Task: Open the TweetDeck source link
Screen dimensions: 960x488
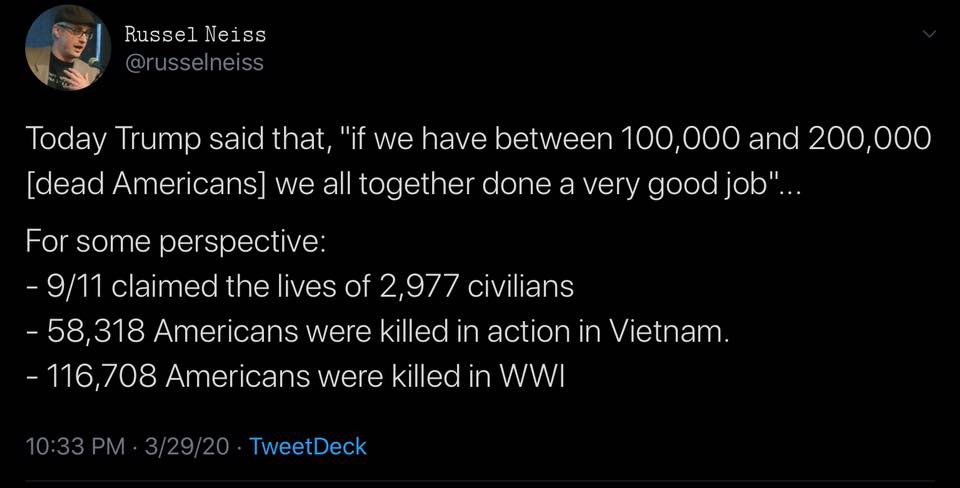Action: coord(307,446)
